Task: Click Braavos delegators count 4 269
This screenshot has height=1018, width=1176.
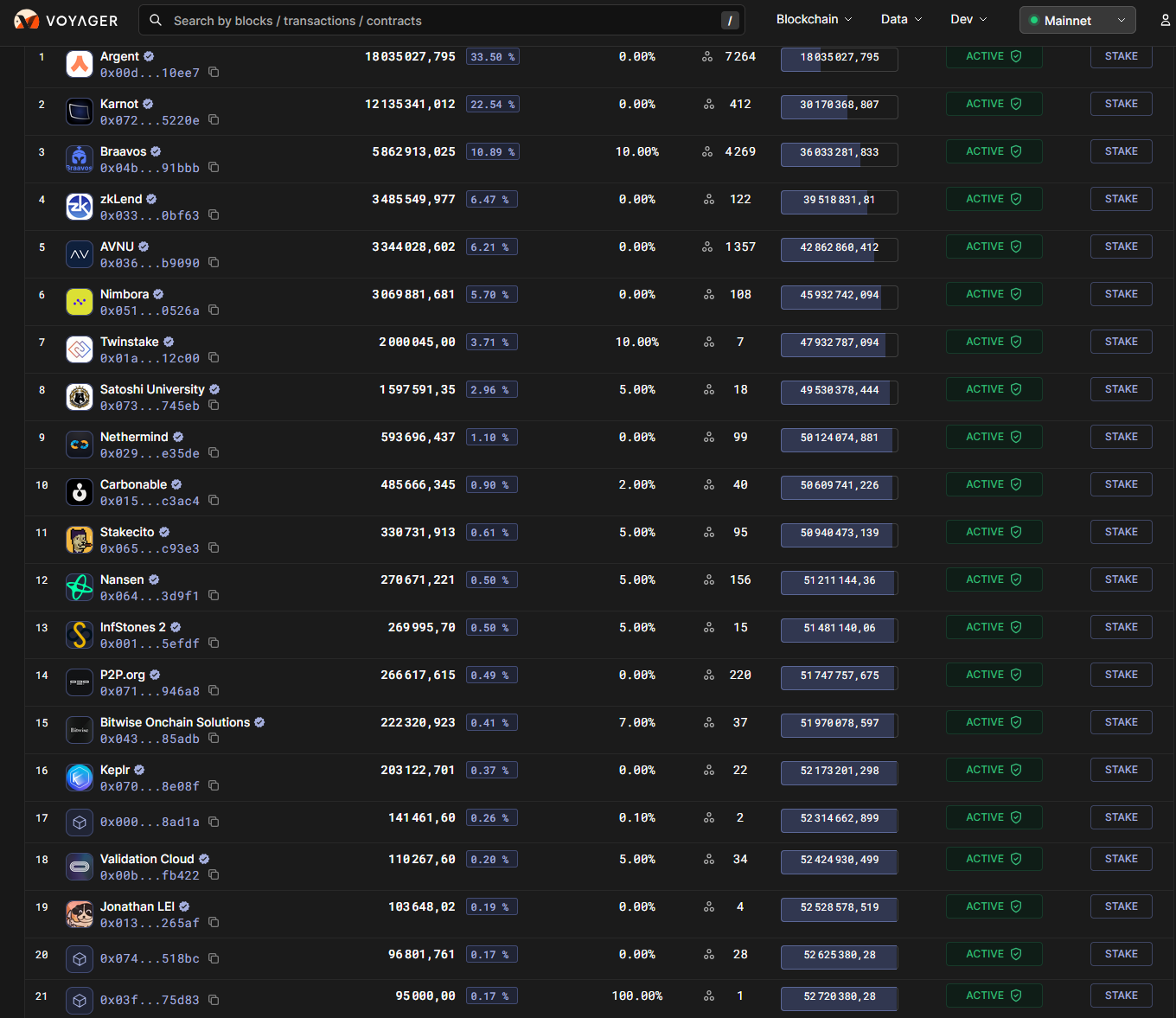Action: [x=740, y=151]
